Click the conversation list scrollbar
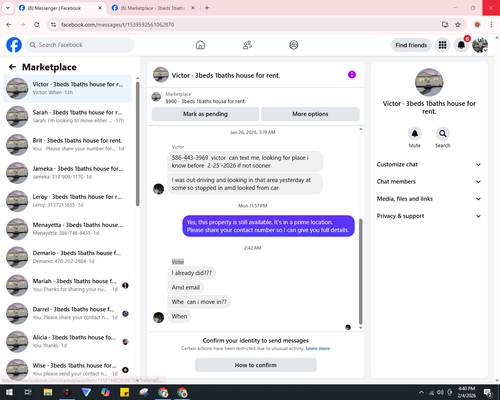Image resolution: width=500 pixels, height=400 pixels. [137, 144]
